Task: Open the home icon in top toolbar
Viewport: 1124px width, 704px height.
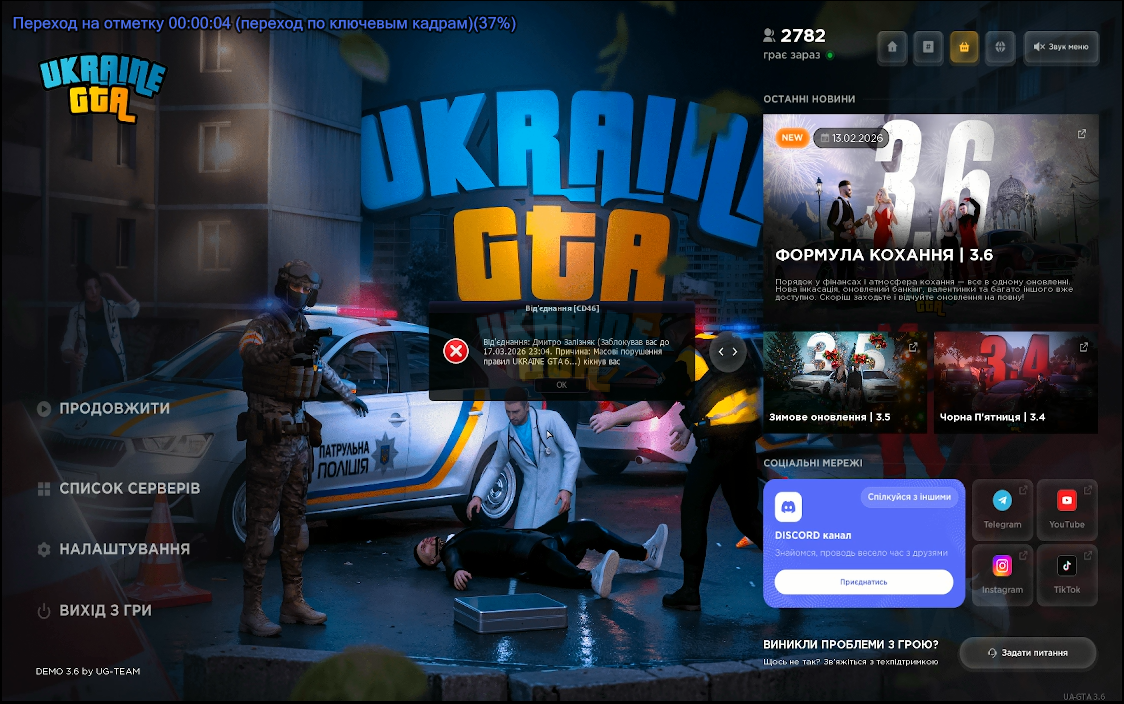Action: [x=892, y=47]
